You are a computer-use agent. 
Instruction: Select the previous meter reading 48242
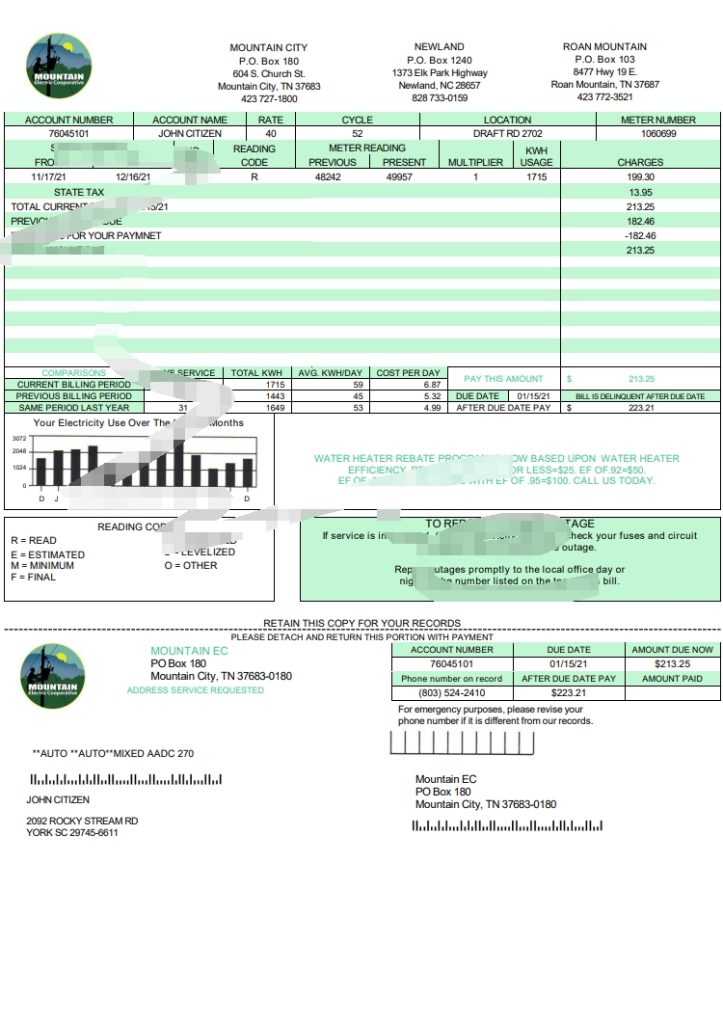point(328,177)
